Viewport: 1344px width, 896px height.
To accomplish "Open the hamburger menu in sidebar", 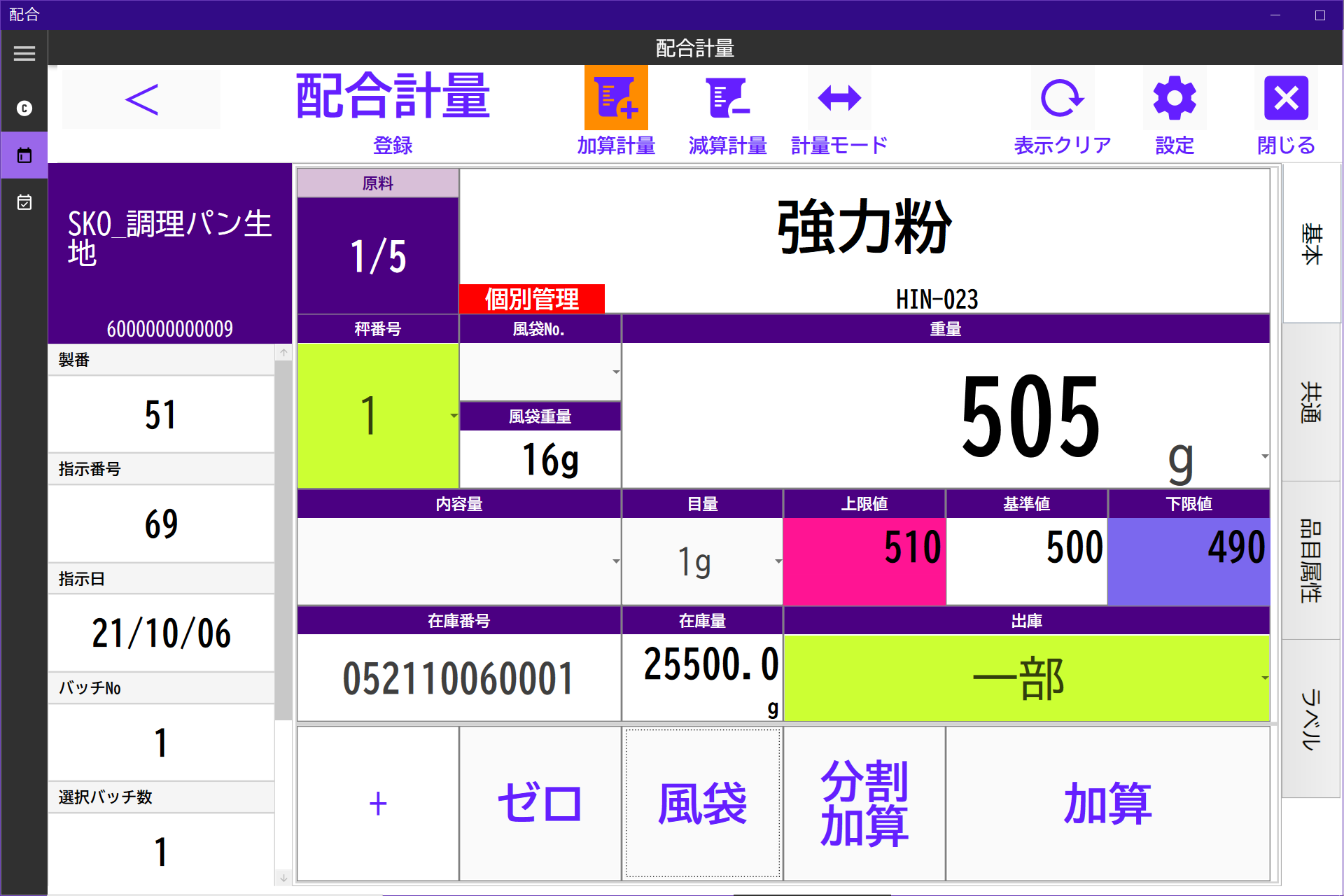I will pyautogui.click(x=24, y=53).
